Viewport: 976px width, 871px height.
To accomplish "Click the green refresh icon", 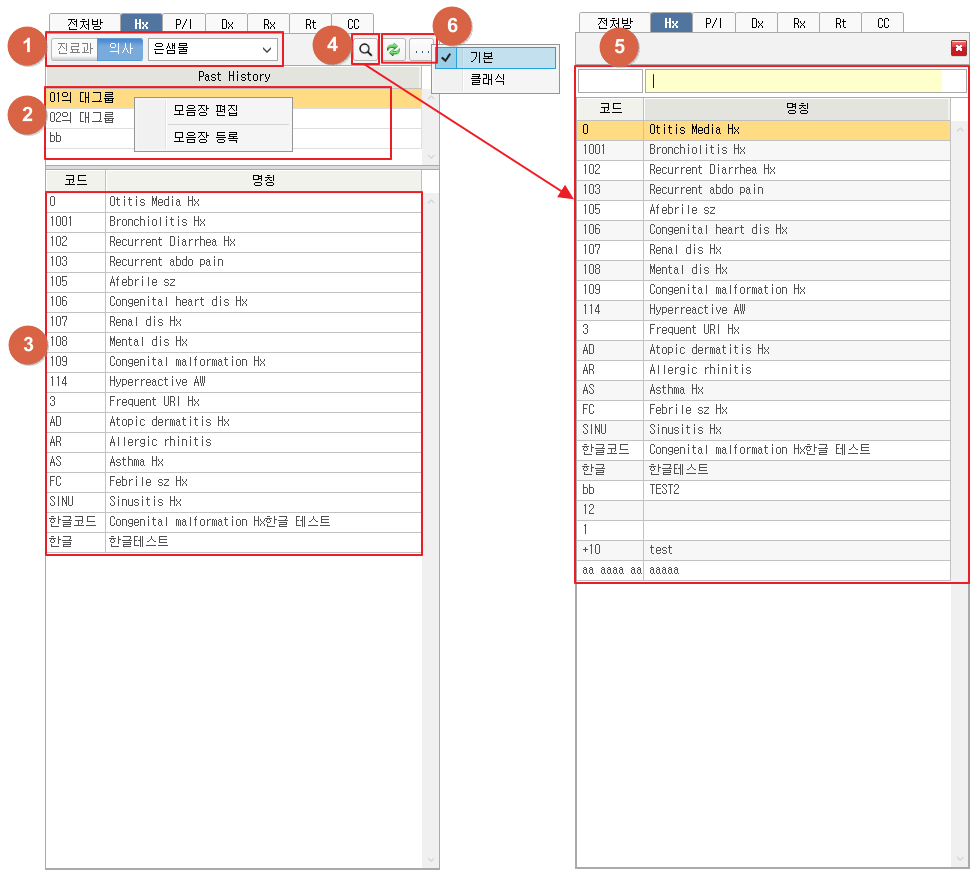I will click(395, 49).
